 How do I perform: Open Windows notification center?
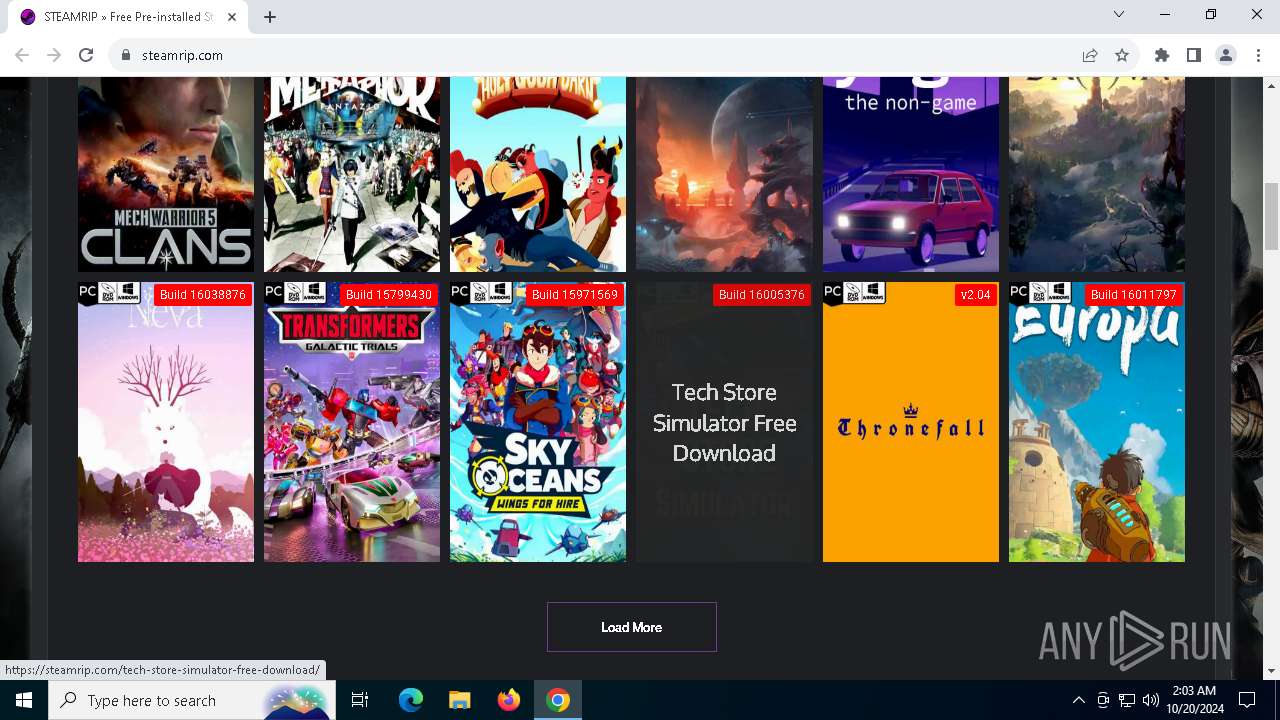(x=1247, y=700)
